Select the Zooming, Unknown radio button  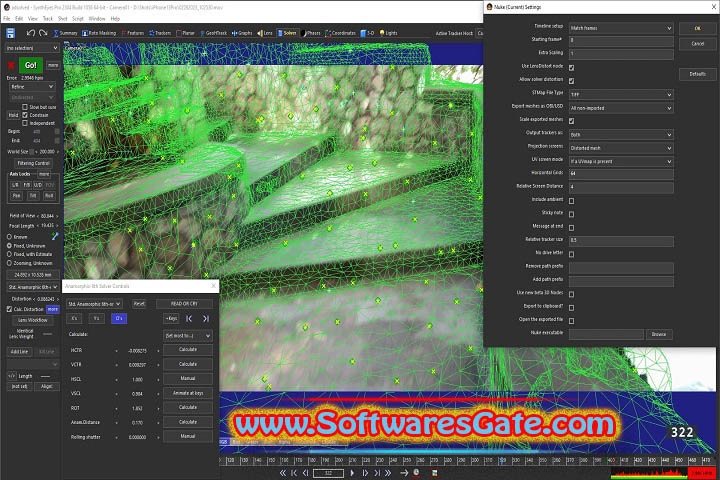9,263
